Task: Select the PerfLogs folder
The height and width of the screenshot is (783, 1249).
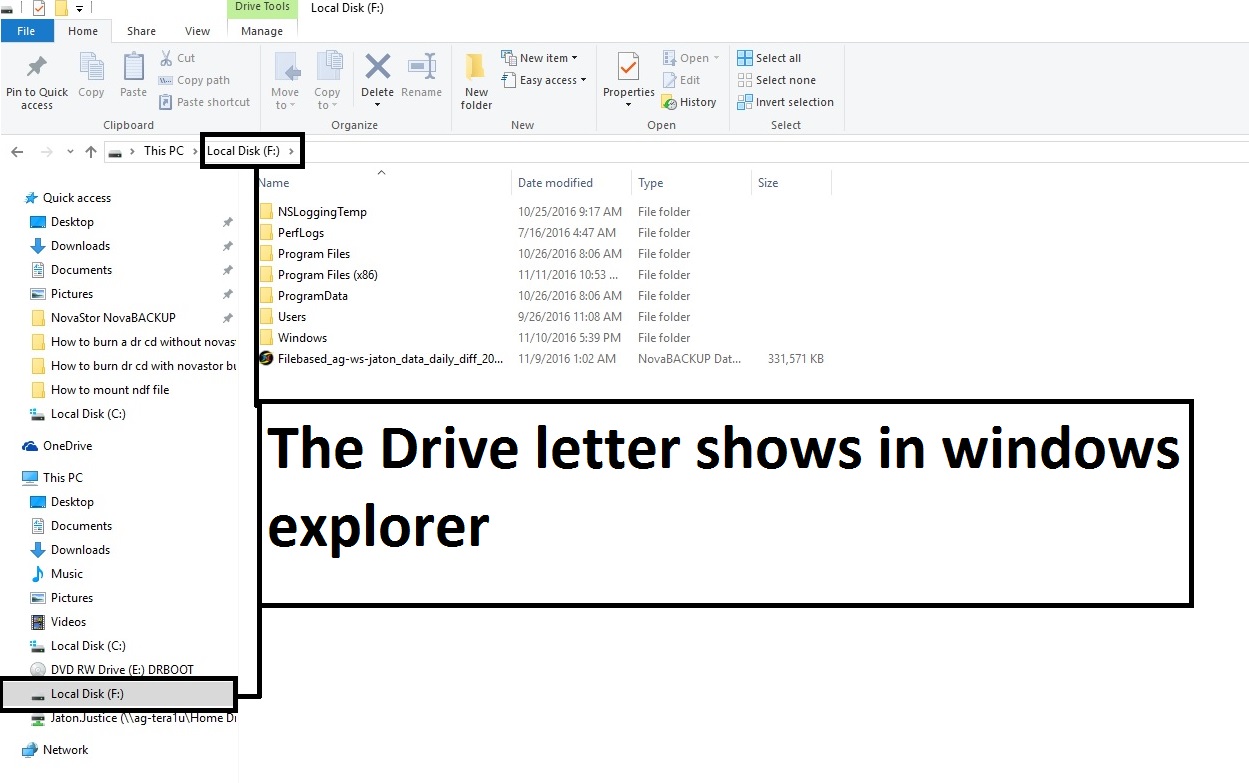Action: pos(301,233)
